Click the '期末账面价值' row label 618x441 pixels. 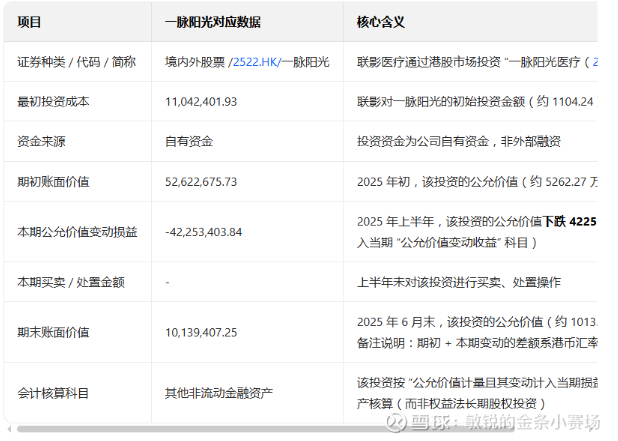click(53, 332)
